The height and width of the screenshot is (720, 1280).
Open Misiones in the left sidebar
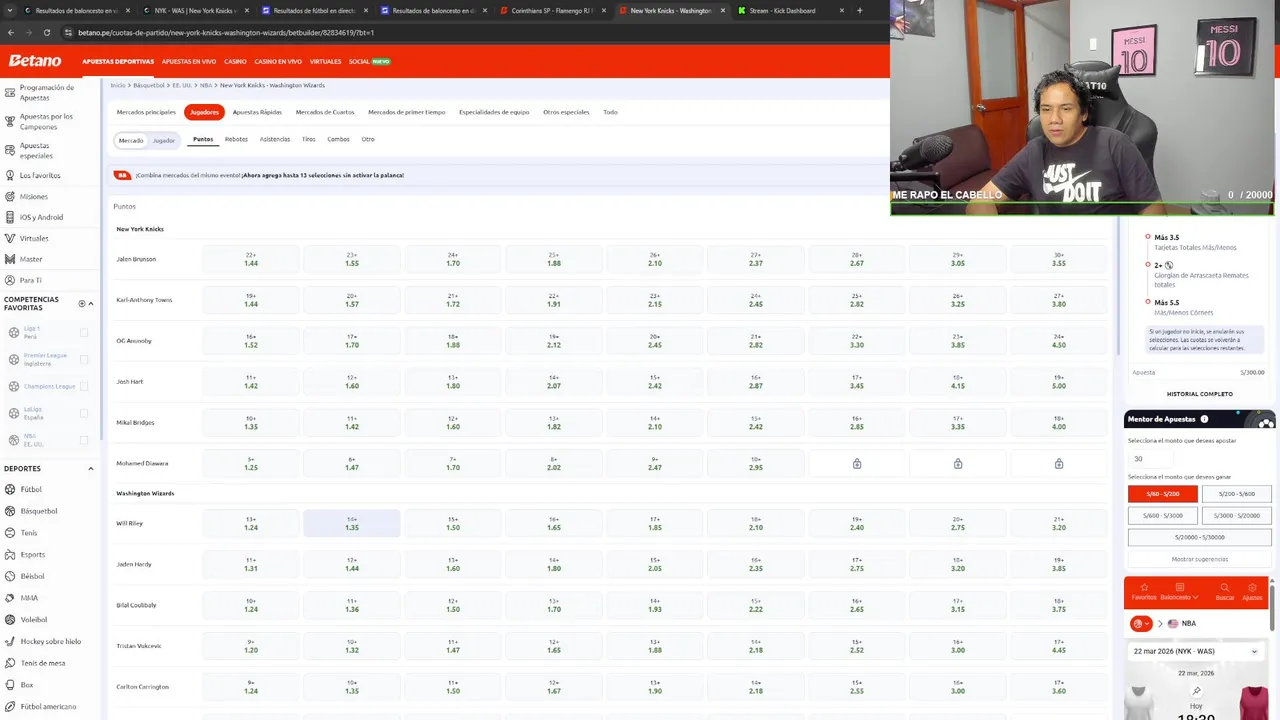pos(33,196)
